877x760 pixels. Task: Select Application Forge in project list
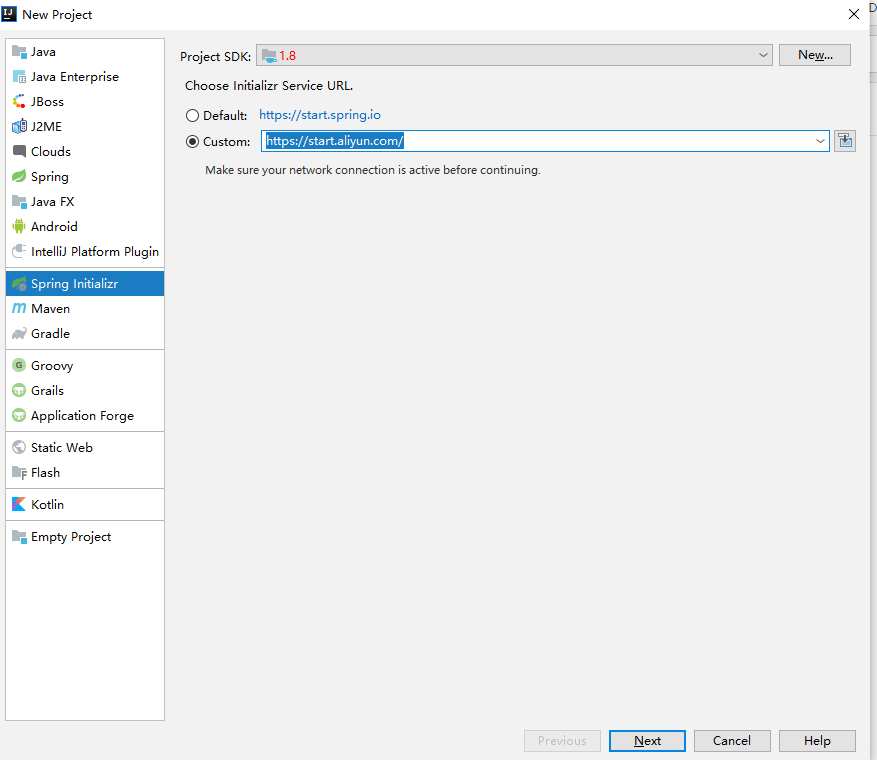[85, 416]
